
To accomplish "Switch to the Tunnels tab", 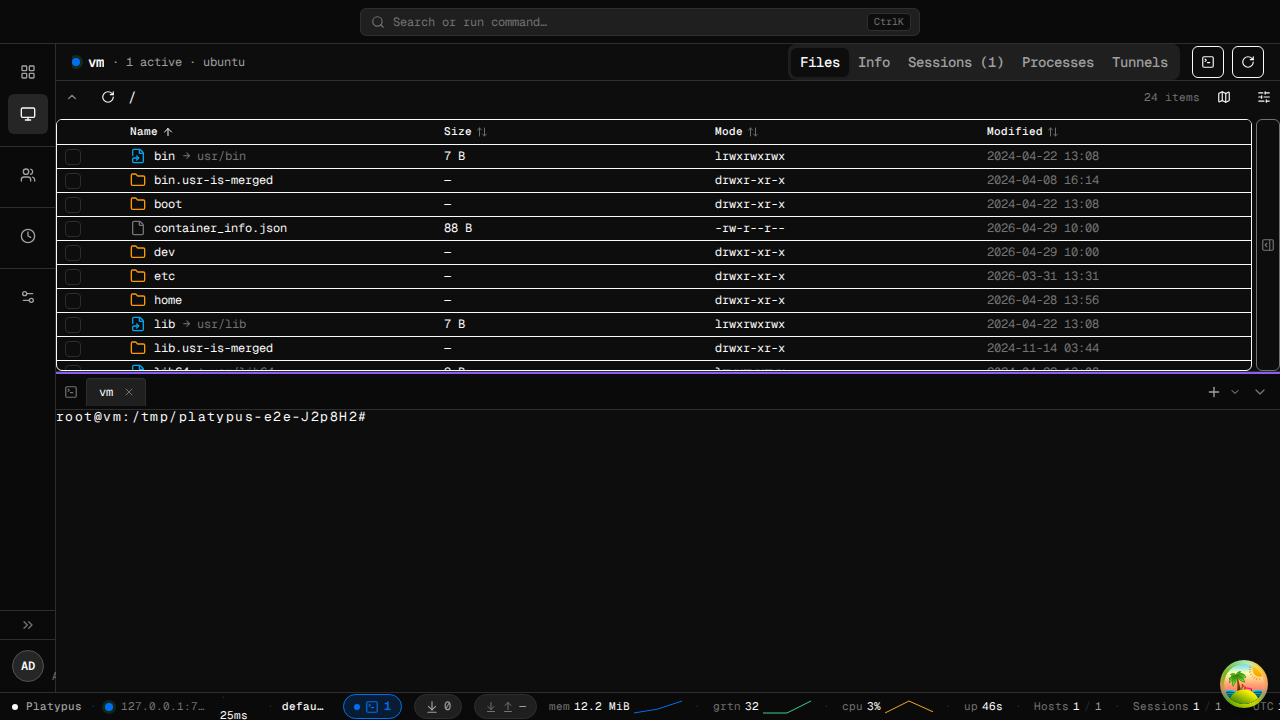I will tap(1140, 62).
